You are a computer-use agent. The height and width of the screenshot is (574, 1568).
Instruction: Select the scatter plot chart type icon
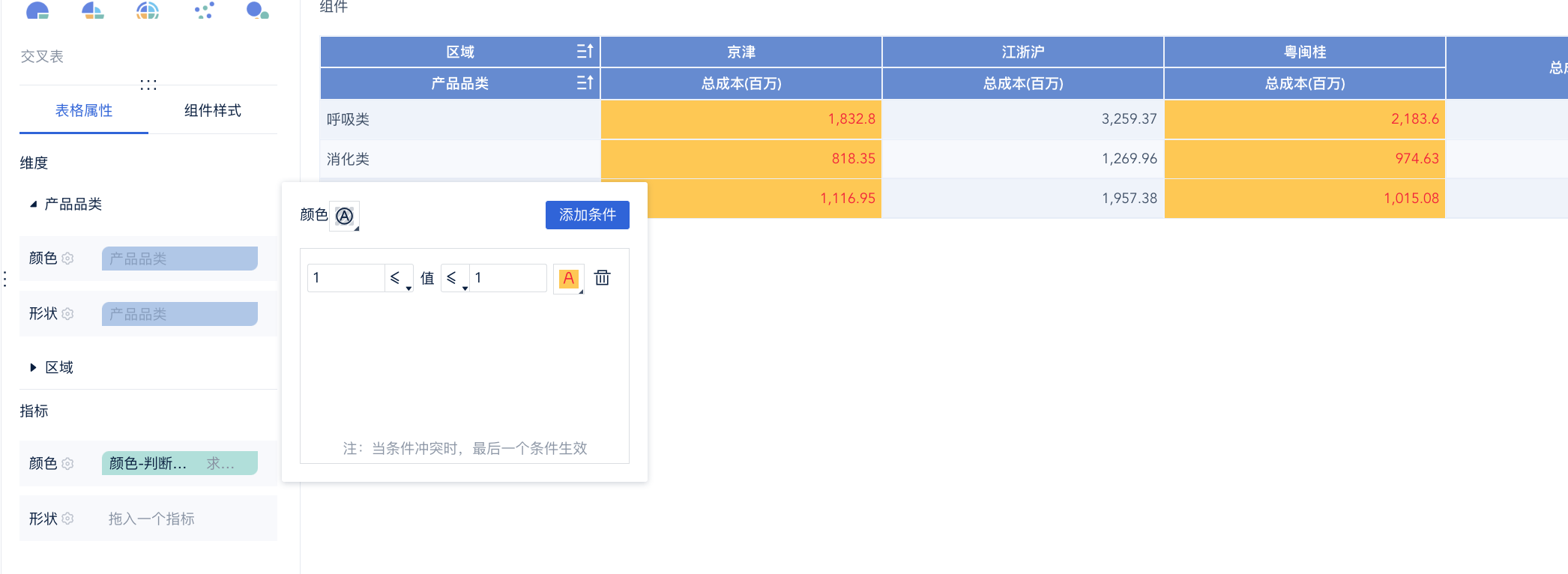[x=204, y=10]
